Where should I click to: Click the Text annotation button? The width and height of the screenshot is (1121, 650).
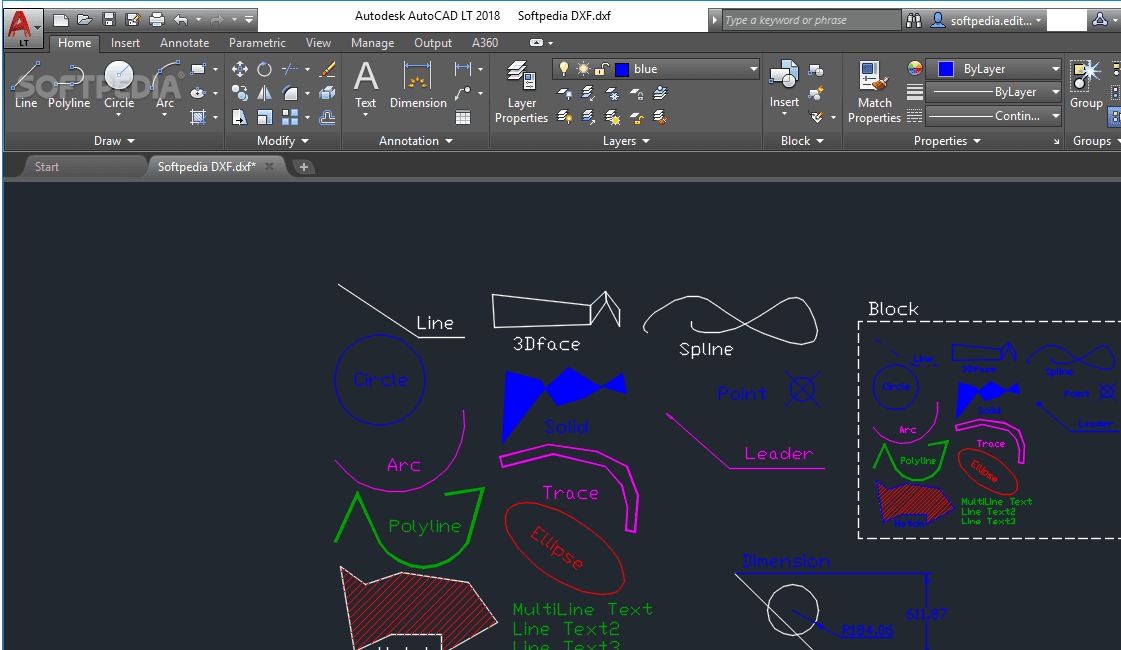[365, 88]
